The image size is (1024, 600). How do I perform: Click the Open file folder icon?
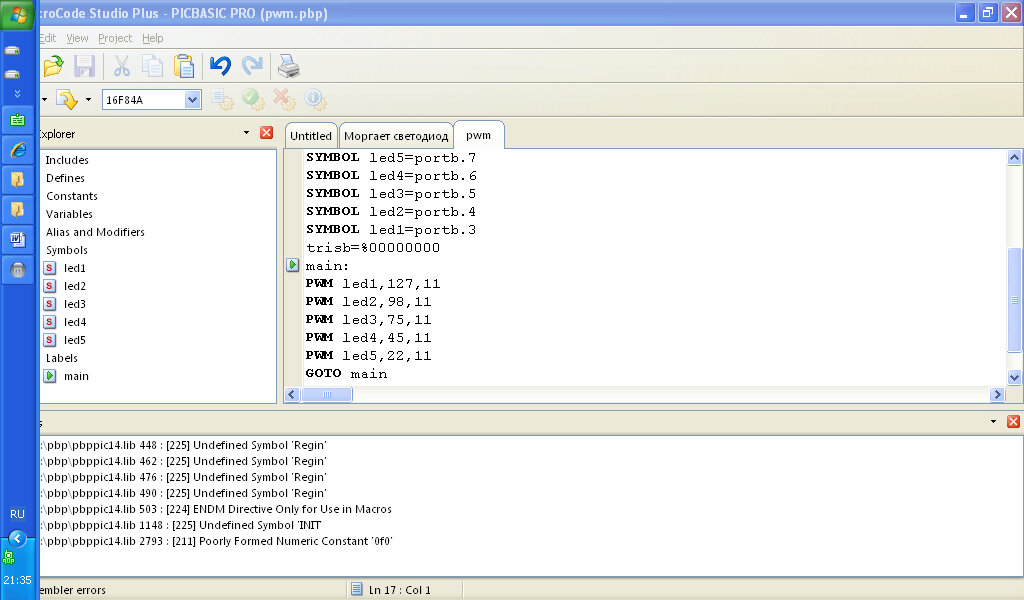coord(53,67)
